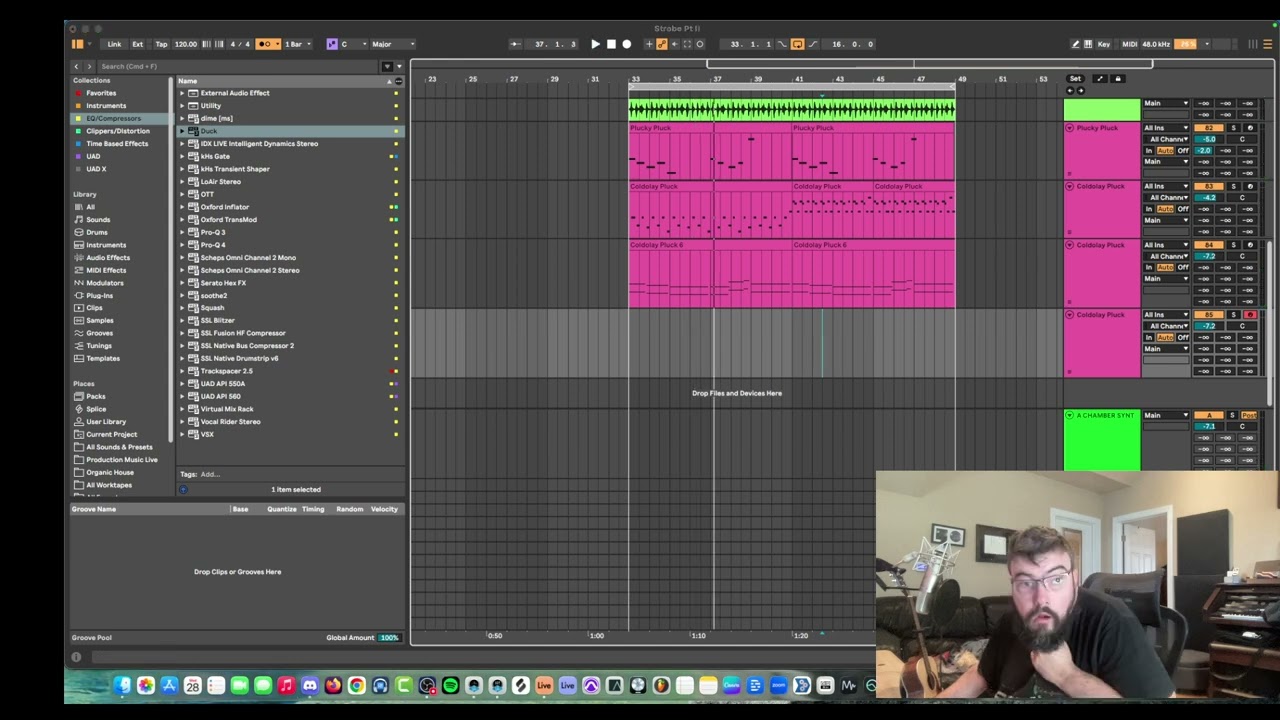Expand the OTT device item
1280x720 pixels.
click(182, 194)
